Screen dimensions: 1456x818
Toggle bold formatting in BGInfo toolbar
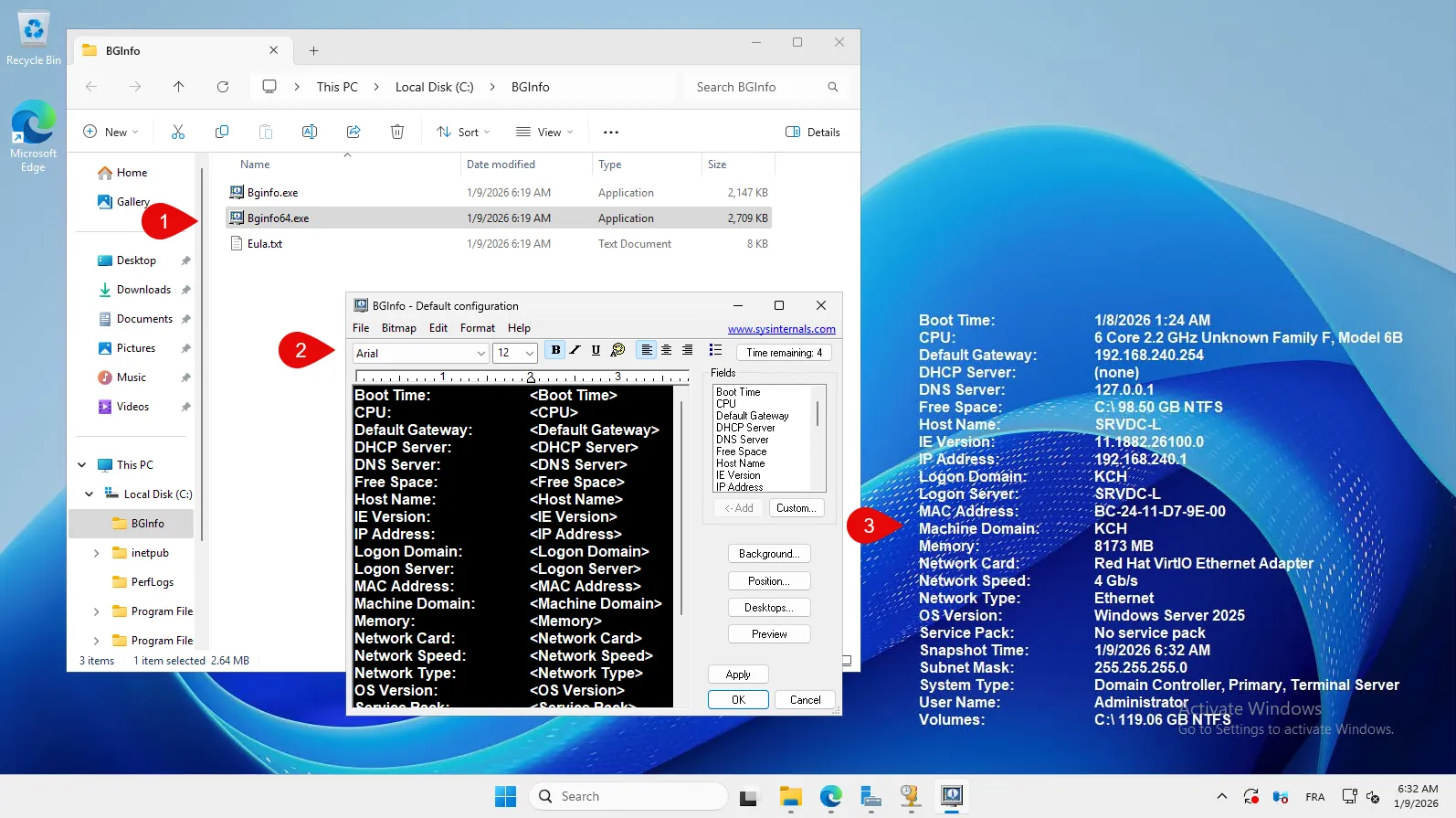pyautogui.click(x=555, y=351)
